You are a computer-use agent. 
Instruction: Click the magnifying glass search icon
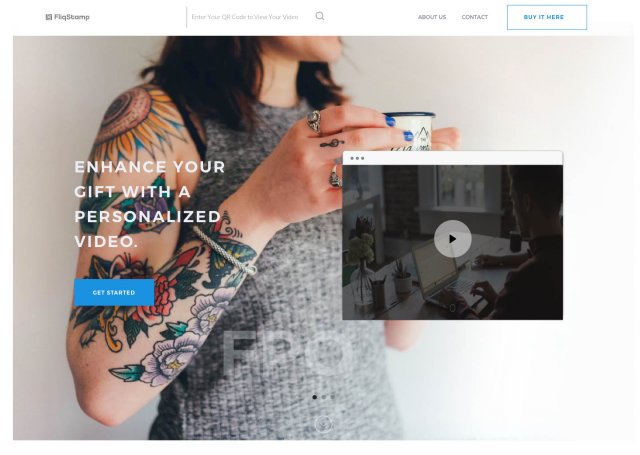pyautogui.click(x=320, y=16)
